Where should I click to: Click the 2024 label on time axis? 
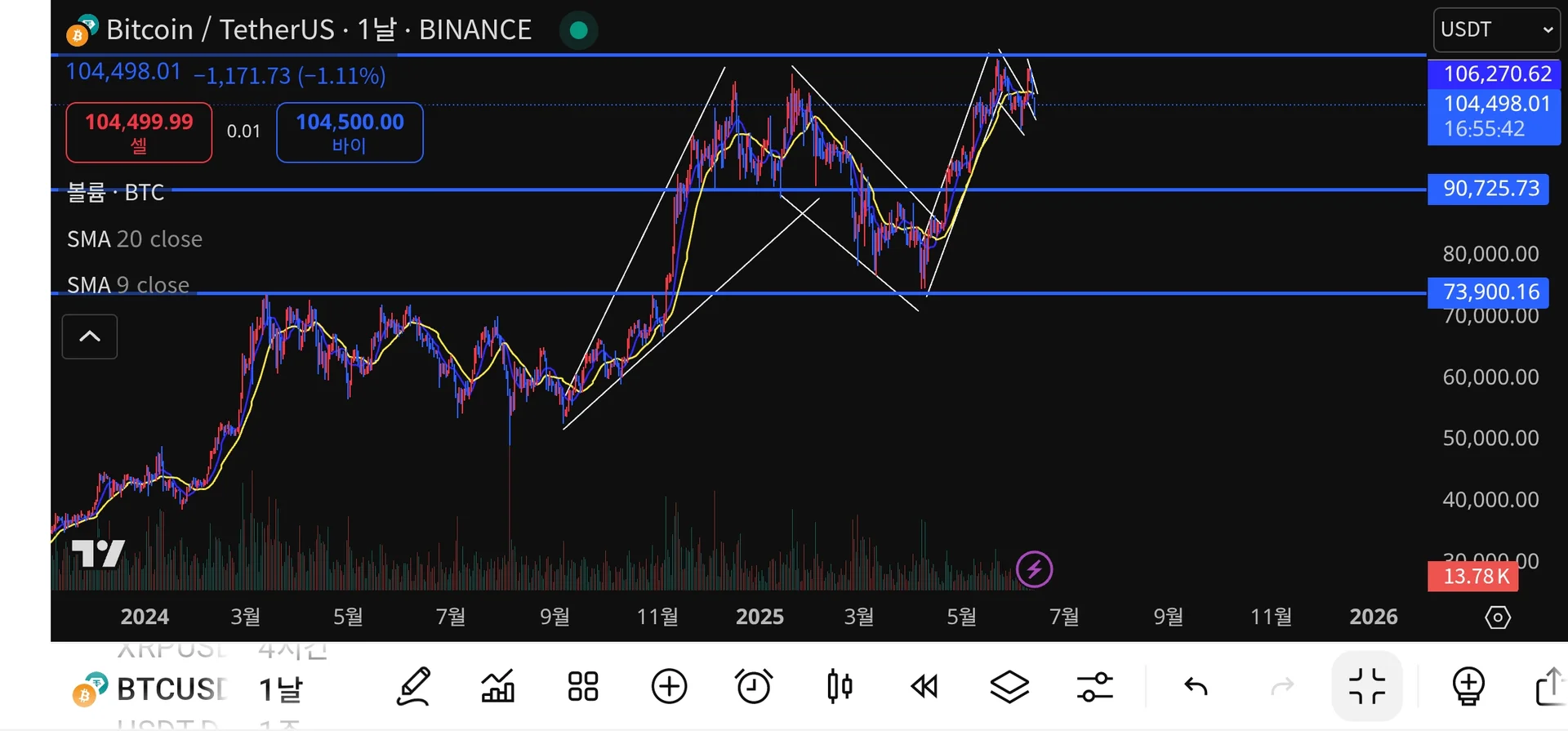pos(145,617)
